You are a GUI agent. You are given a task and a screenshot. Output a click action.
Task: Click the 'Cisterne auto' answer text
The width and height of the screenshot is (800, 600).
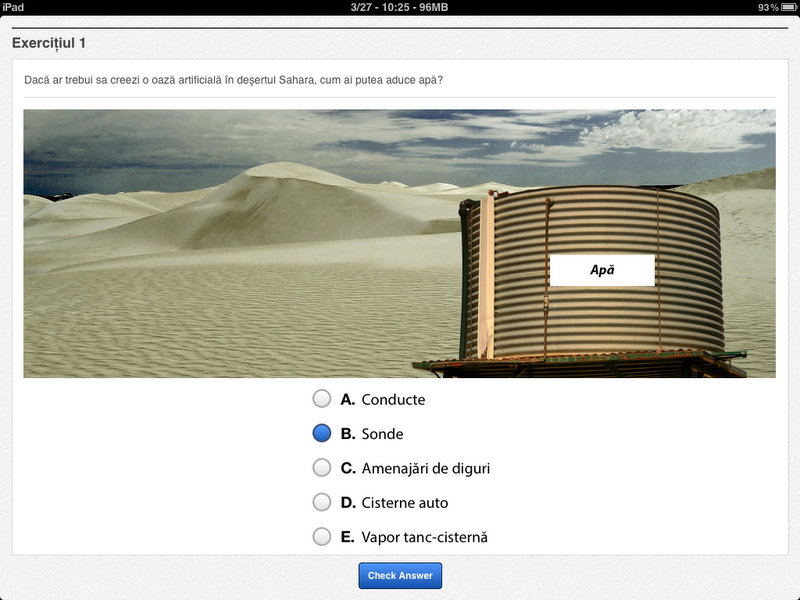point(404,502)
